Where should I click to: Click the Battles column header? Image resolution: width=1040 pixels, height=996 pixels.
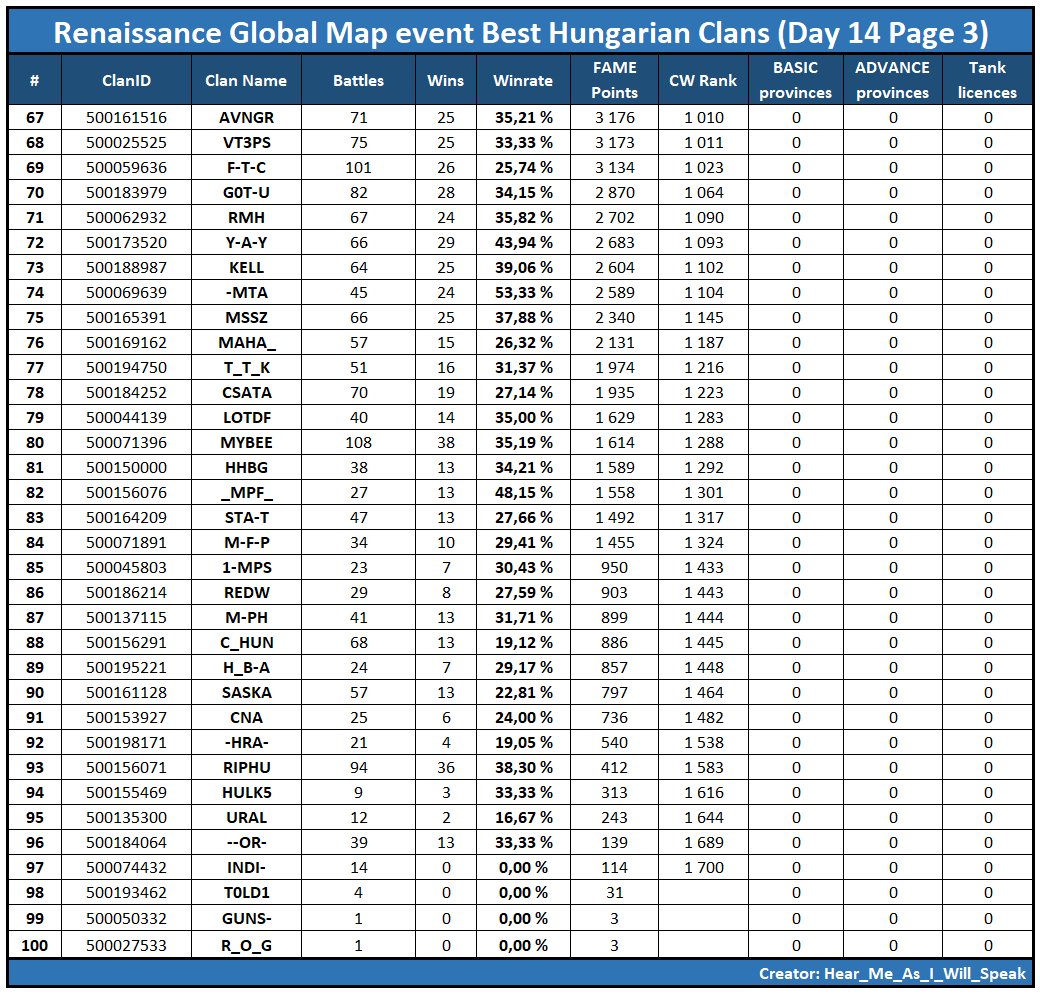pyautogui.click(x=358, y=80)
